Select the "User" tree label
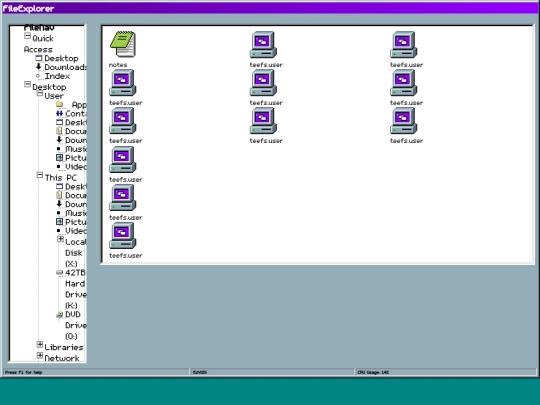Image resolution: width=540 pixels, height=405 pixels. click(x=54, y=96)
